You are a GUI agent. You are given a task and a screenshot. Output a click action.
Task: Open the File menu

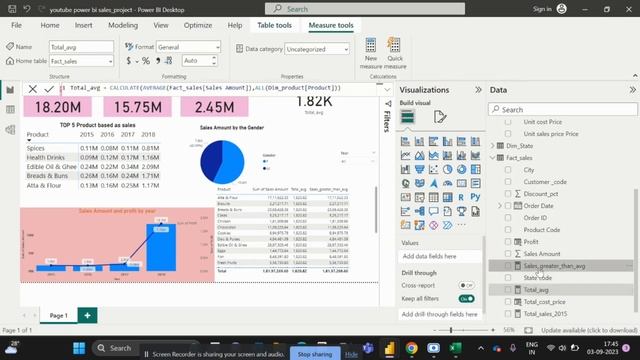(x=16, y=25)
